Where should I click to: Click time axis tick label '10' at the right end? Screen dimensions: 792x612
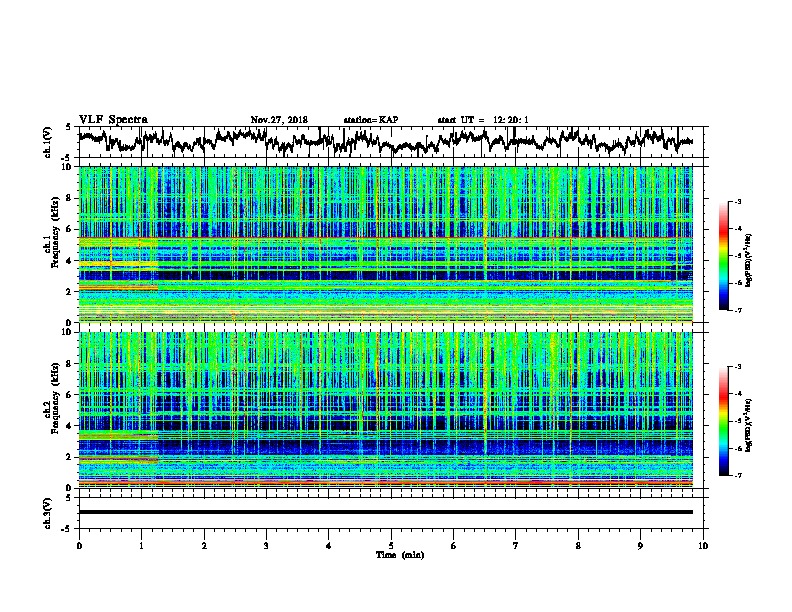(703, 546)
